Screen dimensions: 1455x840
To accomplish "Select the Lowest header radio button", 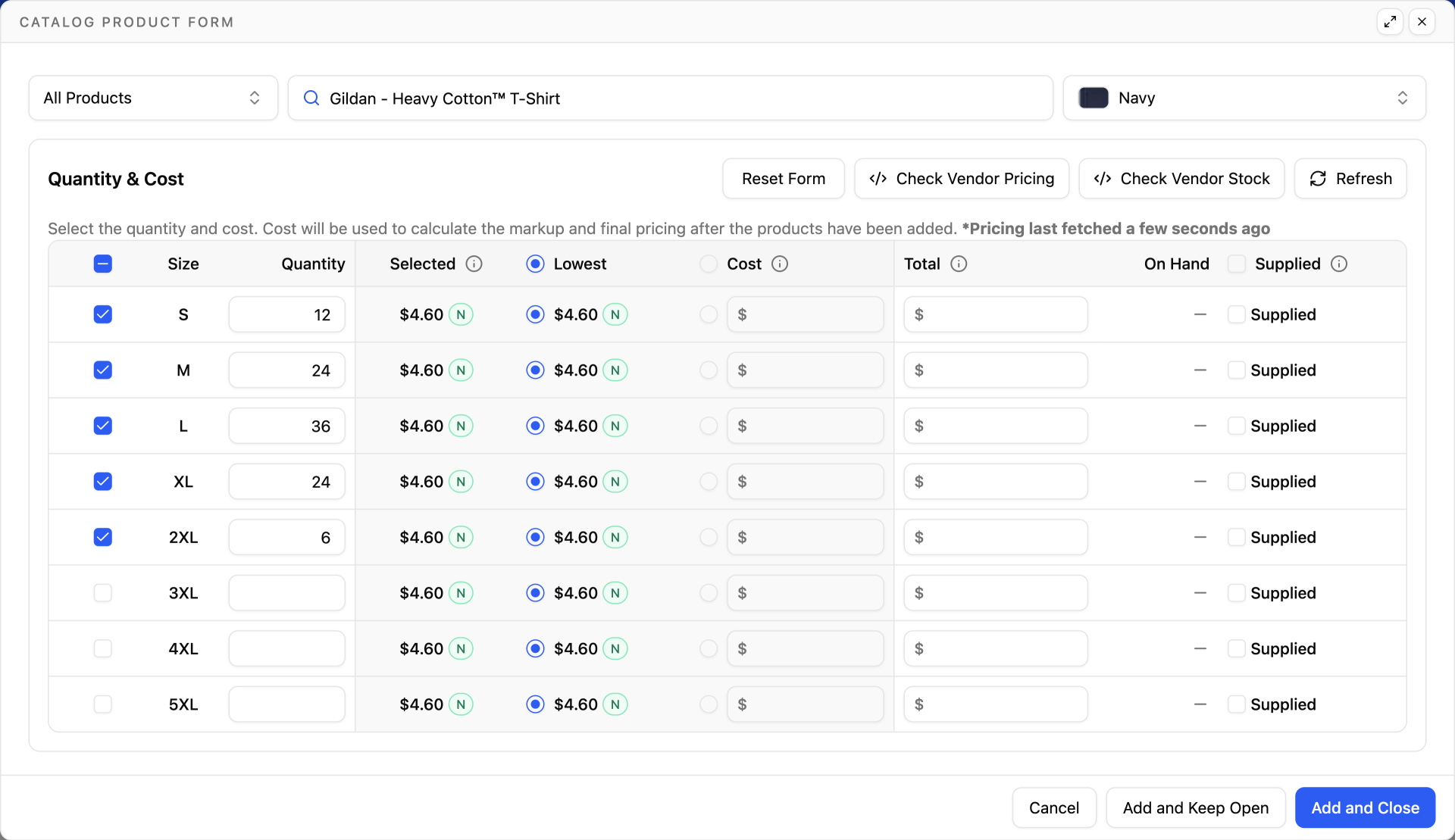I will tap(535, 264).
